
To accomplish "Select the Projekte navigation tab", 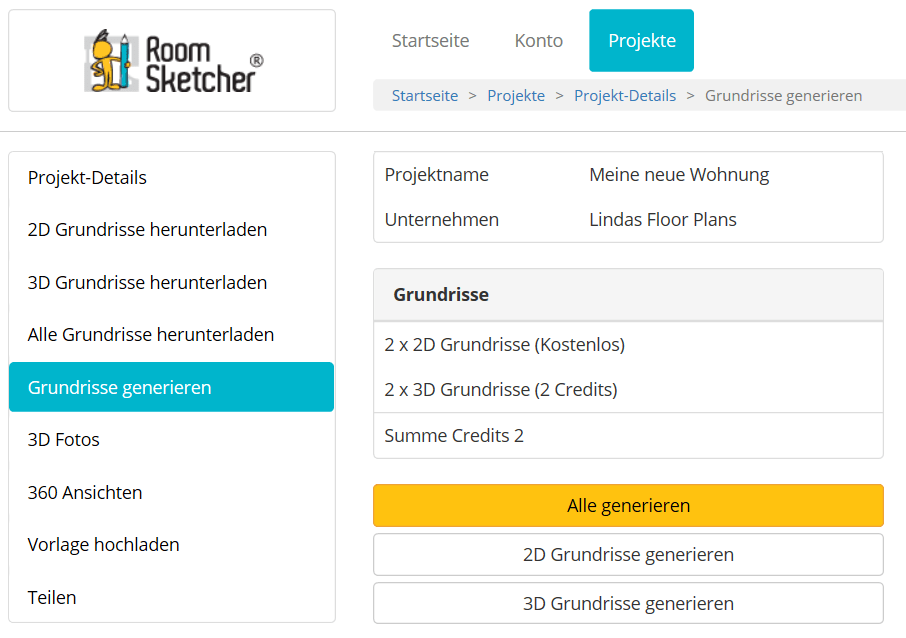I will [x=641, y=41].
